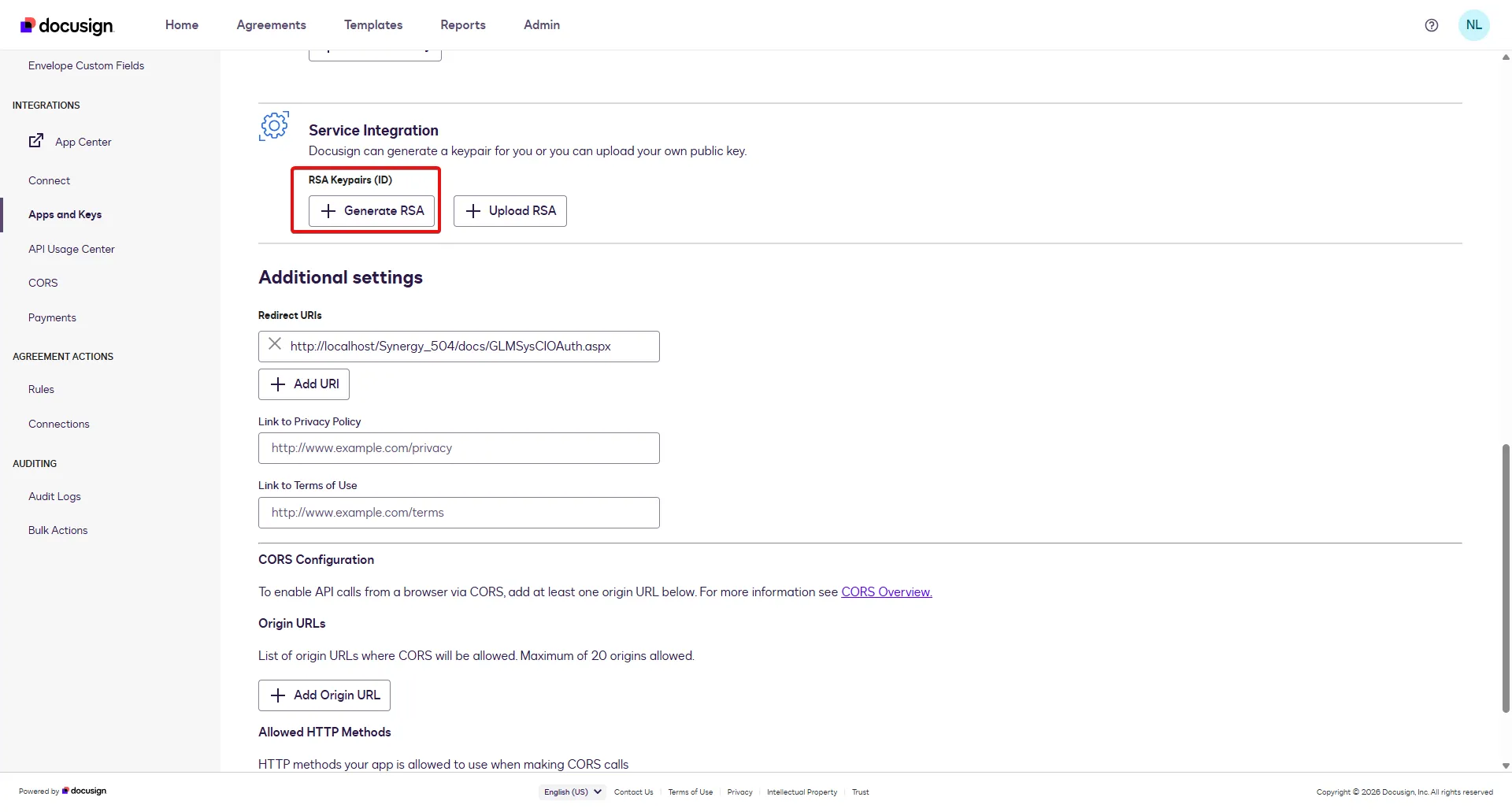Click the NL user avatar
The height and width of the screenshot is (812, 1512).
click(1474, 24)
